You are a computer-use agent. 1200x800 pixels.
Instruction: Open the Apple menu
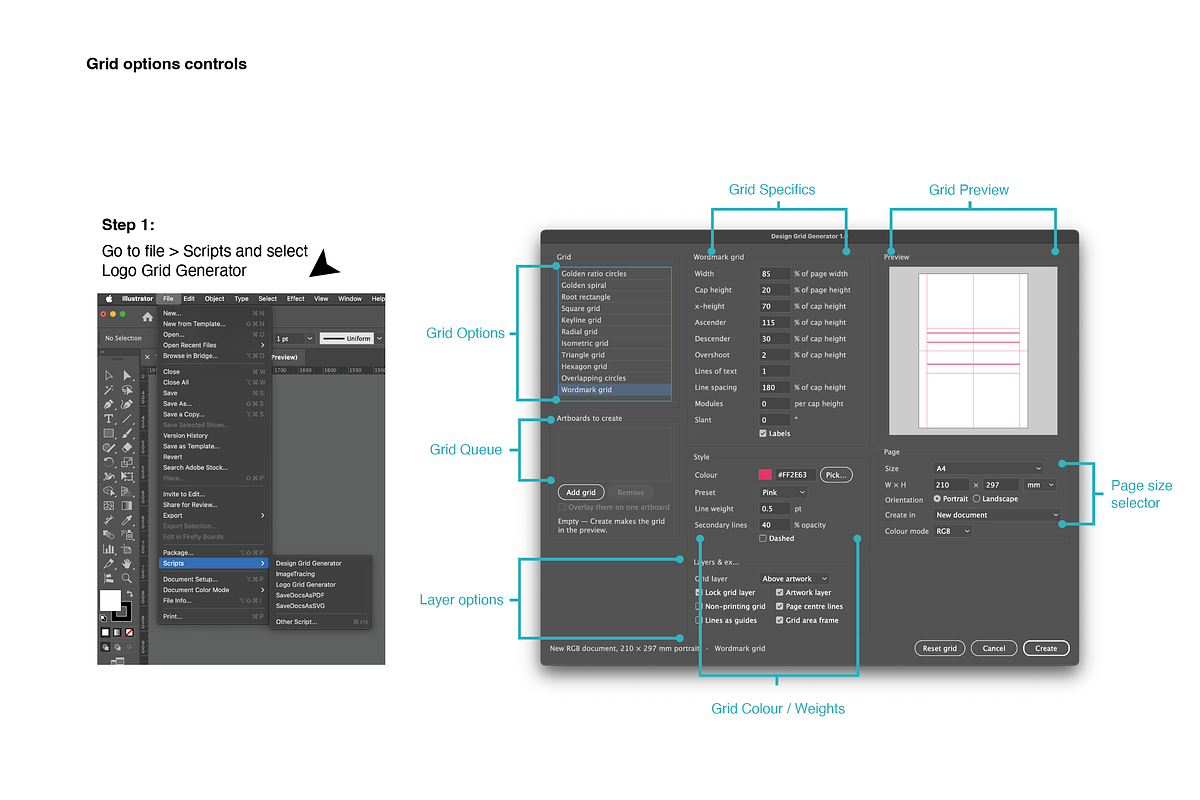(x=110, y=298)
